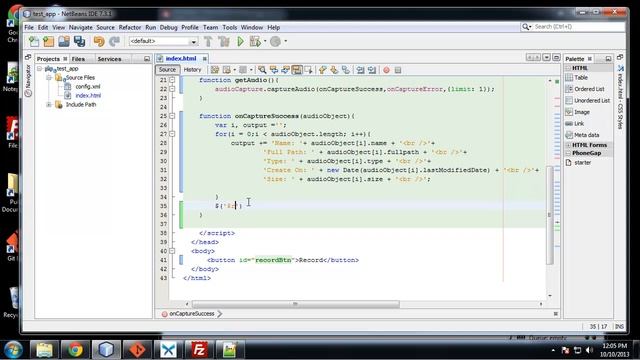Click Shift Line Right icon

[x=372, y=70]
